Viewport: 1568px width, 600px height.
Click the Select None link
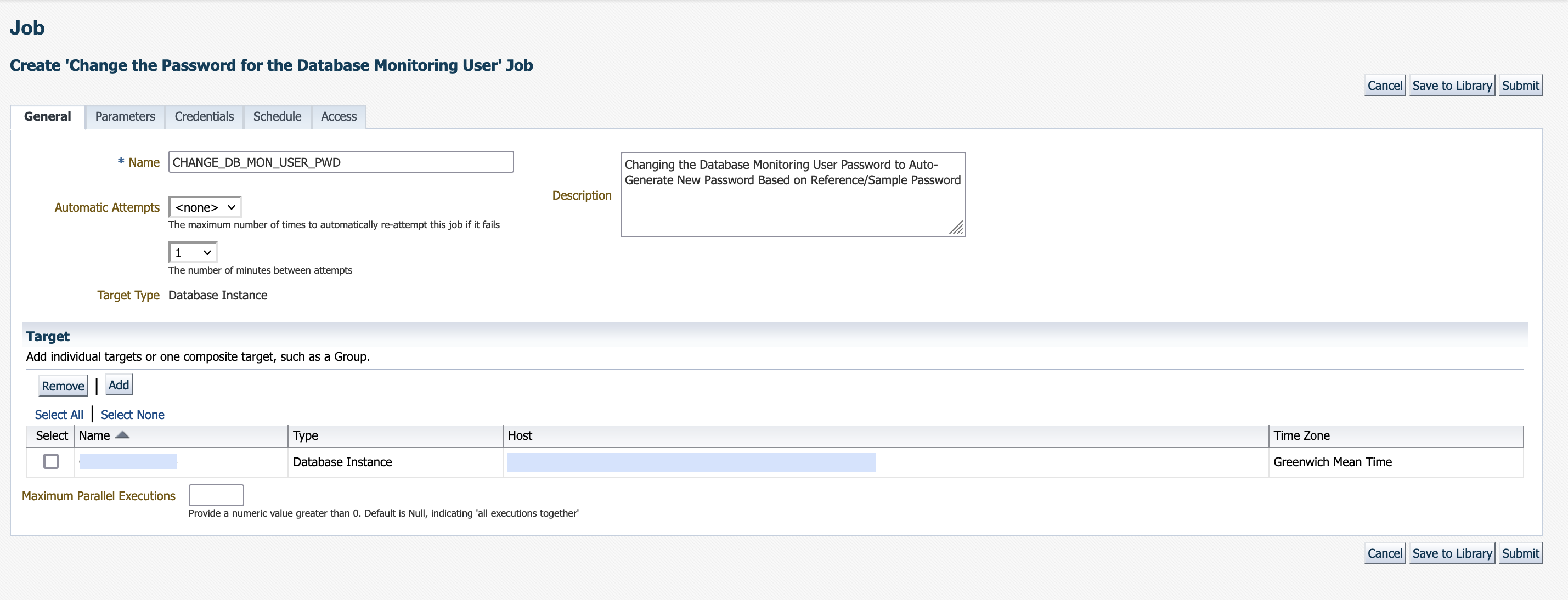pos(132,415)
